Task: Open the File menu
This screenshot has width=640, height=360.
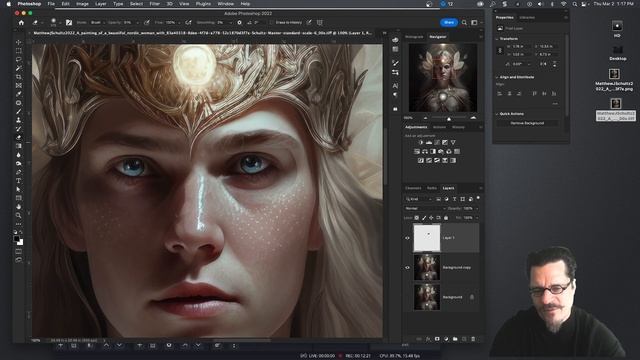Action: click(x=51, y=4)
